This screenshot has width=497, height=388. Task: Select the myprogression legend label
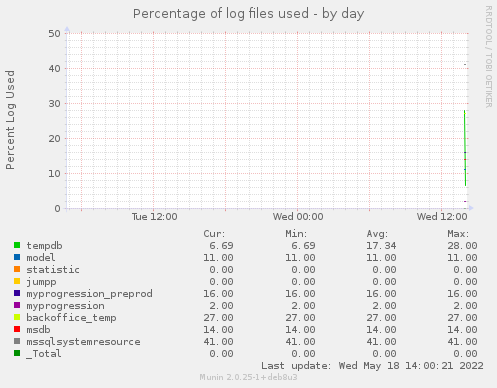click(65, 306)
